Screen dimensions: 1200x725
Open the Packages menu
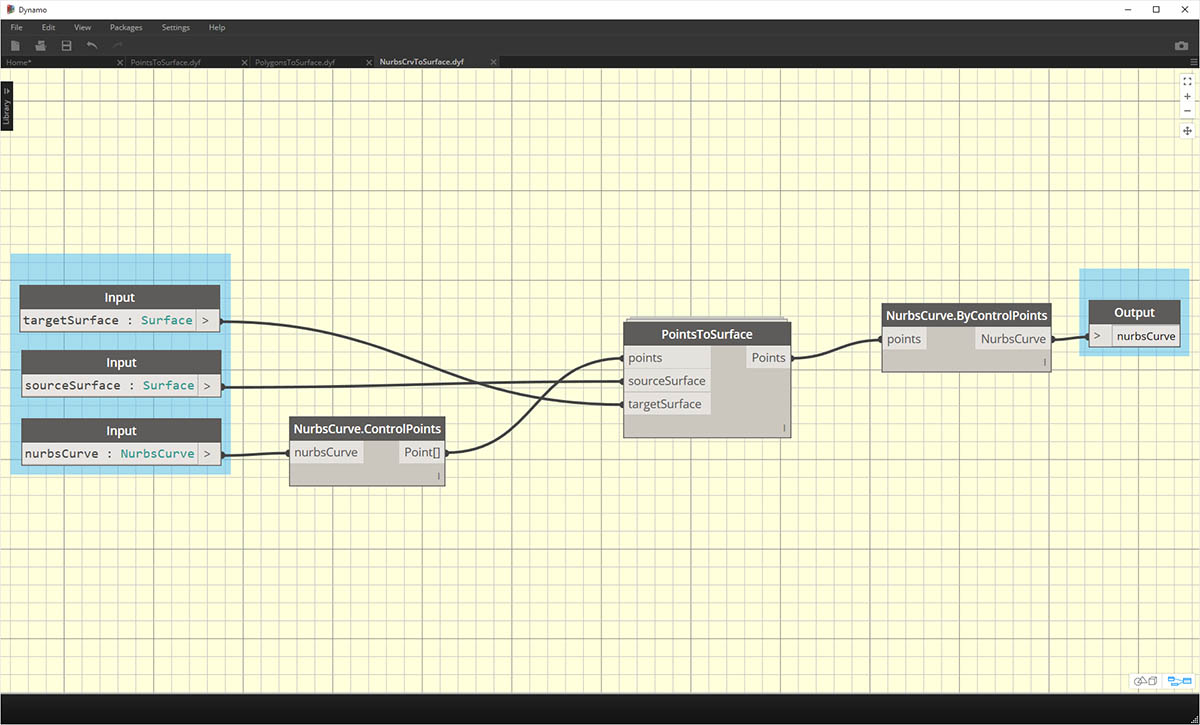pos(126,27)
